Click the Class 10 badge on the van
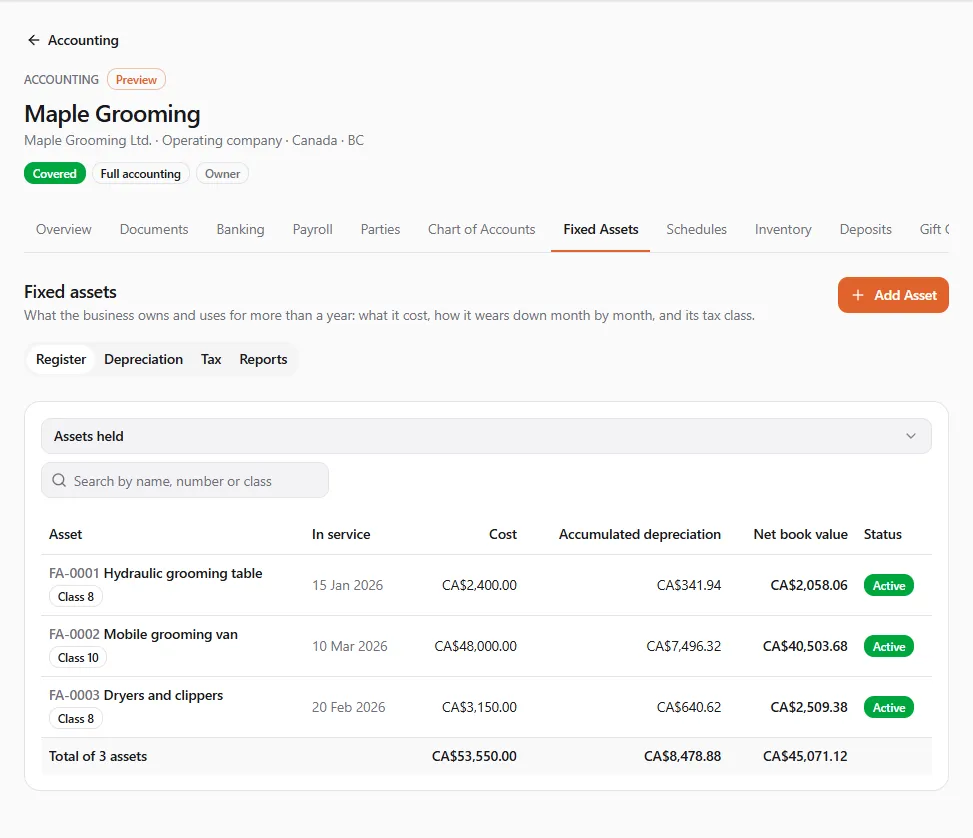 pos(78,658)
